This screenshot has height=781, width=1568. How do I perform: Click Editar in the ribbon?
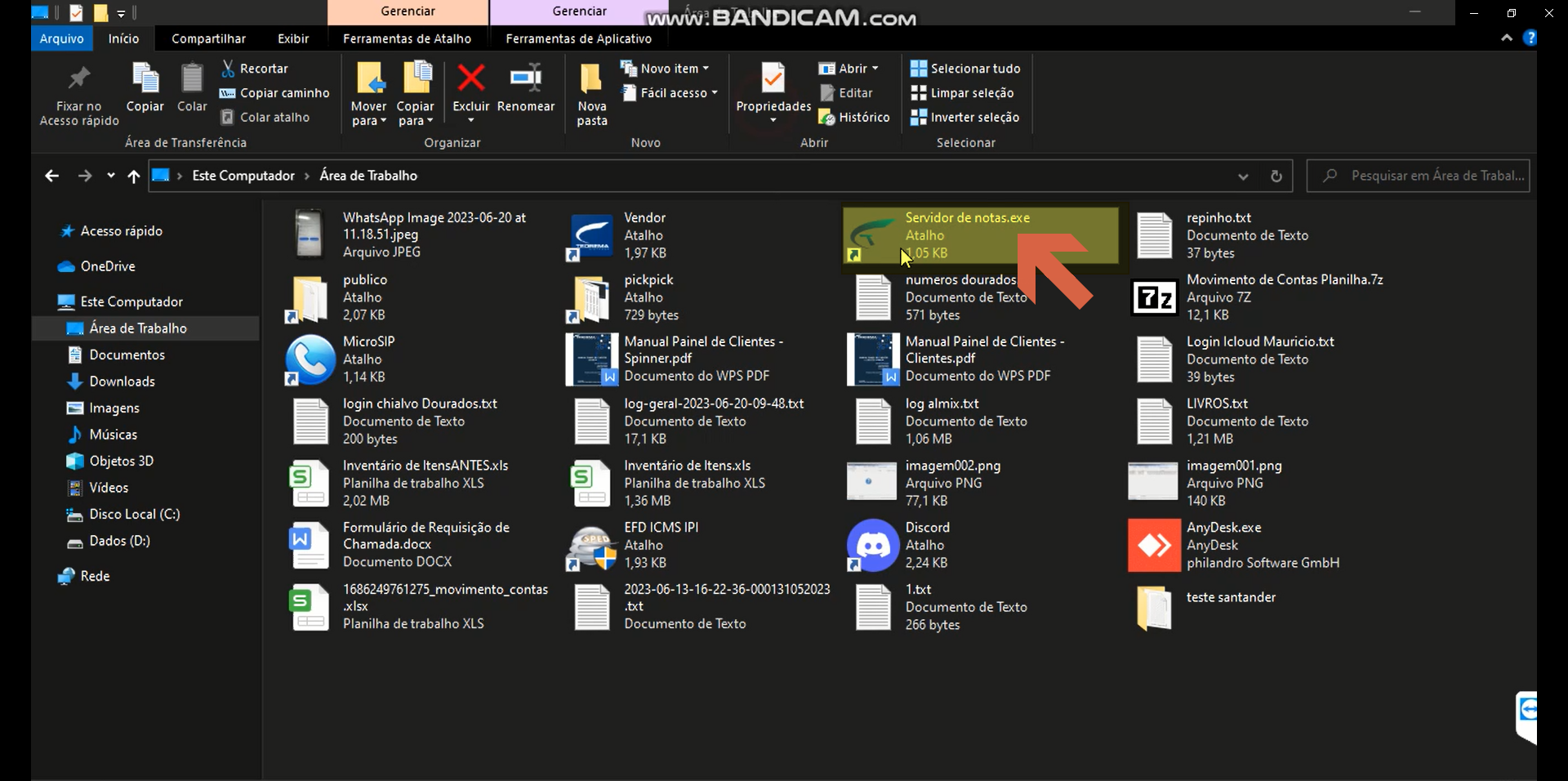pos(846,93)
